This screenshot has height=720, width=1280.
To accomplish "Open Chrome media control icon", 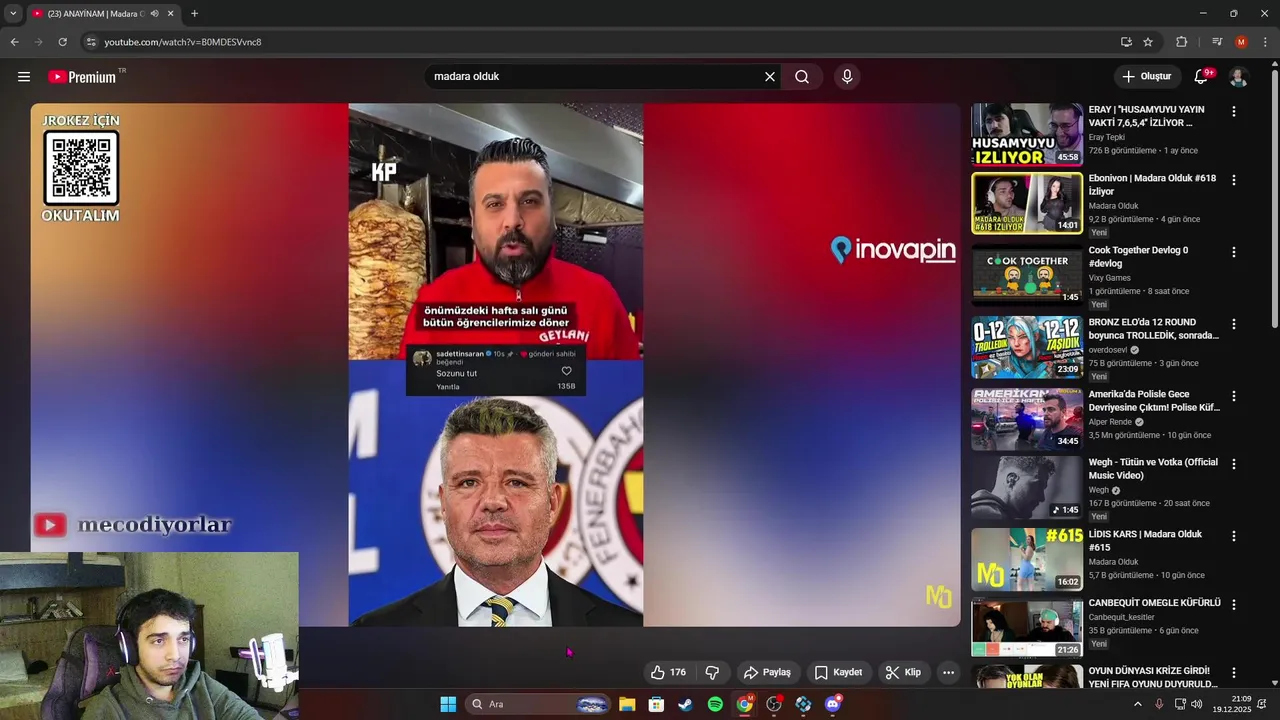I will (1217, 42).
